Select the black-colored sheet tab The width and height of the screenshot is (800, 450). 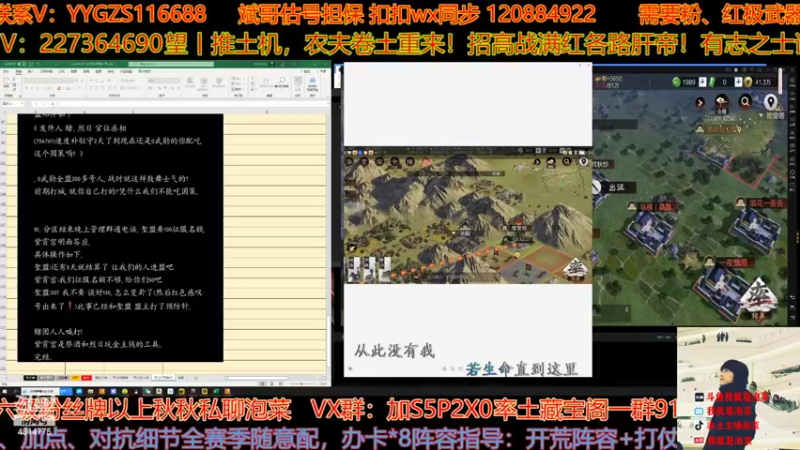point(30,378)
